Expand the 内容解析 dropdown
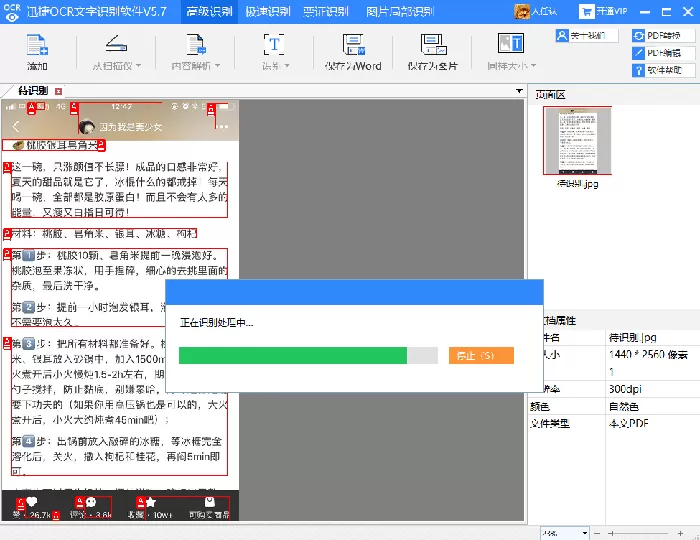Screen dimensions: 700x540 pyautogui.click(x=217, y=66)
